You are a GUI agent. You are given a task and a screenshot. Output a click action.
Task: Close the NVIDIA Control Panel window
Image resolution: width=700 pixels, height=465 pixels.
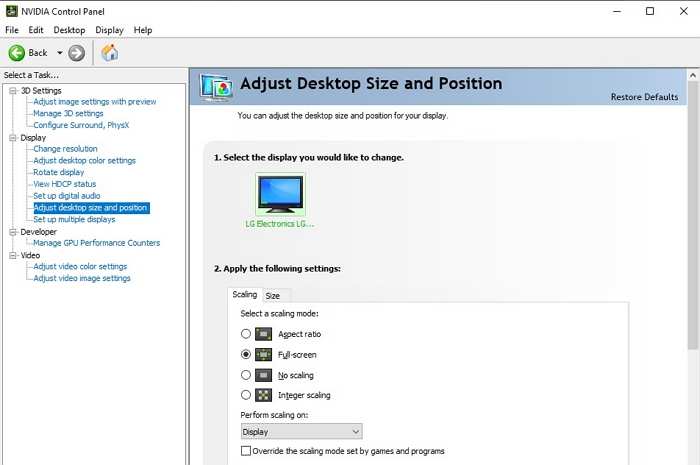[x=683, y=11]
